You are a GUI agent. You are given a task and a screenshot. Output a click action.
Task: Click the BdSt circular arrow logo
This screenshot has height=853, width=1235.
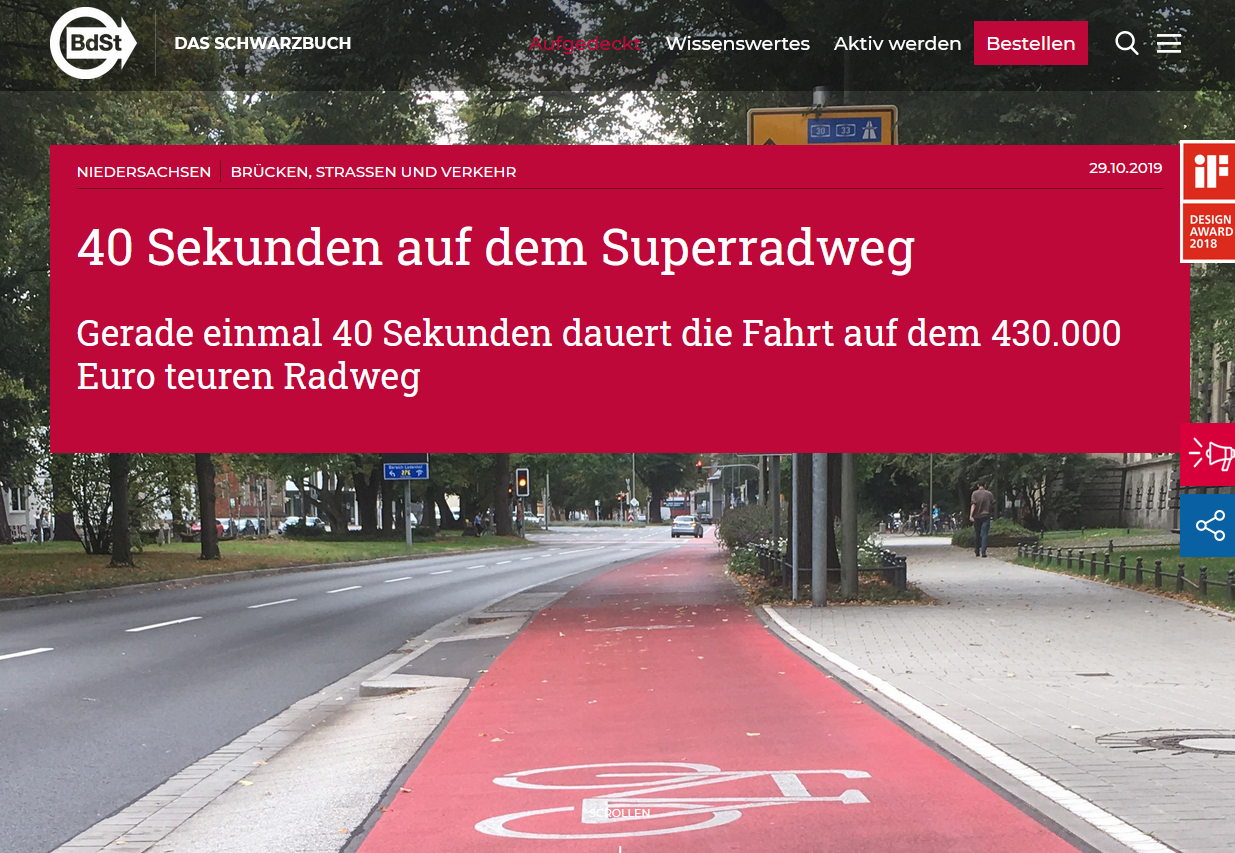pos(93,43)
